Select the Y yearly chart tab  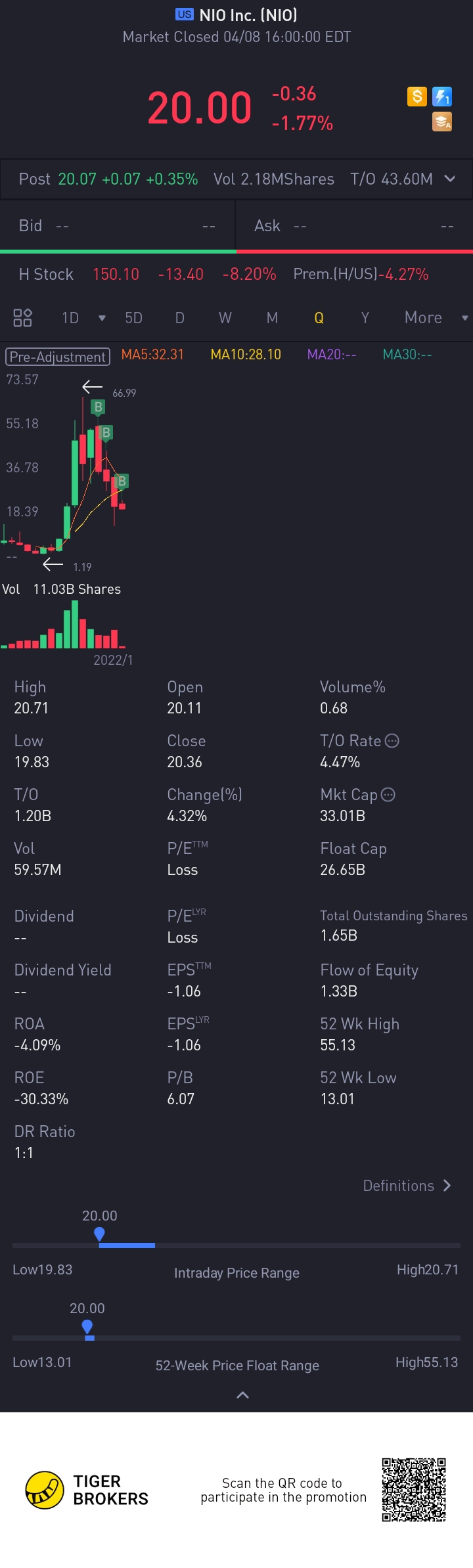pyautogui.click(x=365, y=318)
